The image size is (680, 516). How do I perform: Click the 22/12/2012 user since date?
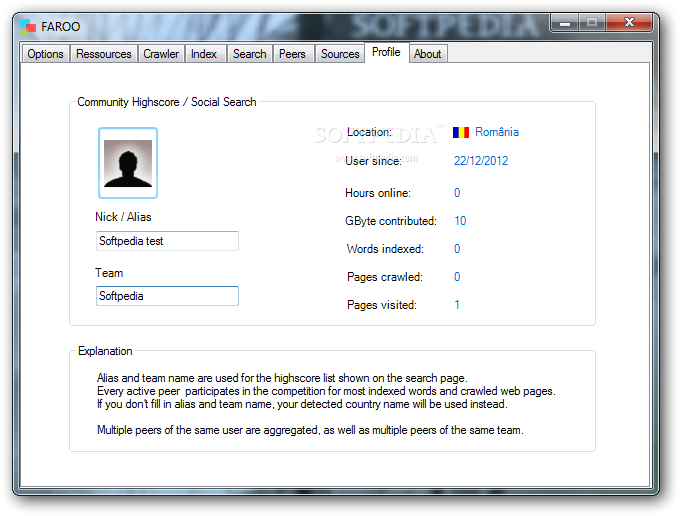481,161
